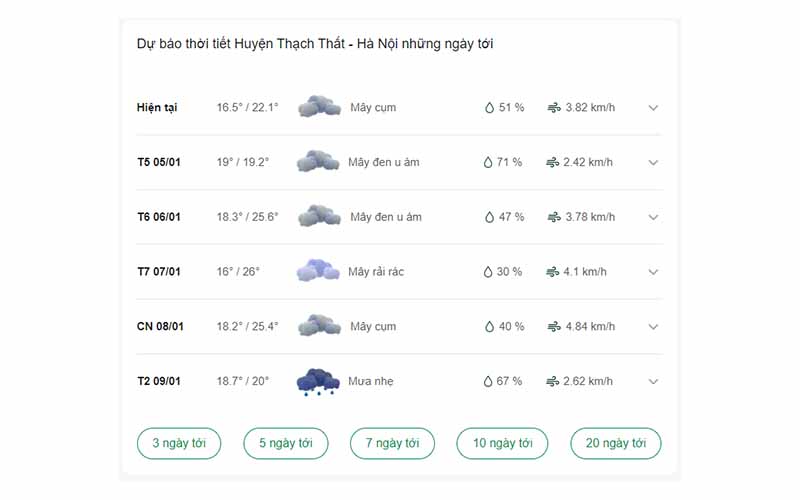This screenshot has height=500, width=800.
Task: Show the 5 ngày tới forecast
Action: click(x=286, y=443)
